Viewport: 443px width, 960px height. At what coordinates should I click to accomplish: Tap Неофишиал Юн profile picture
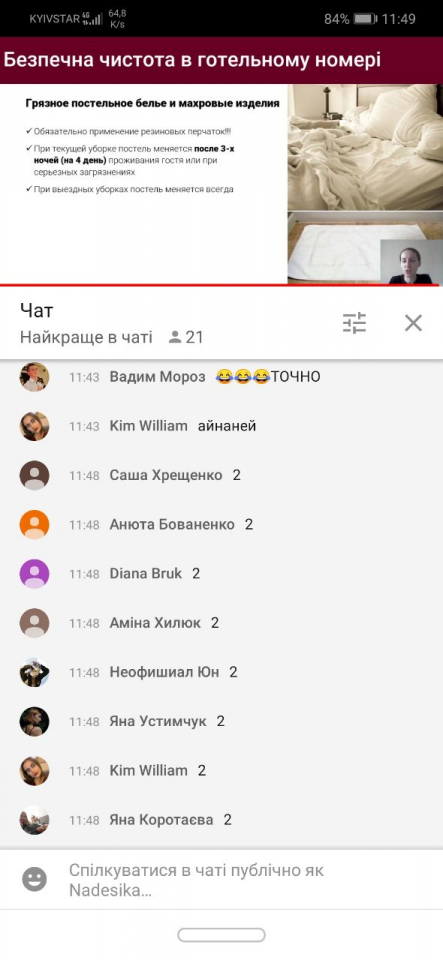coord(34,672)
